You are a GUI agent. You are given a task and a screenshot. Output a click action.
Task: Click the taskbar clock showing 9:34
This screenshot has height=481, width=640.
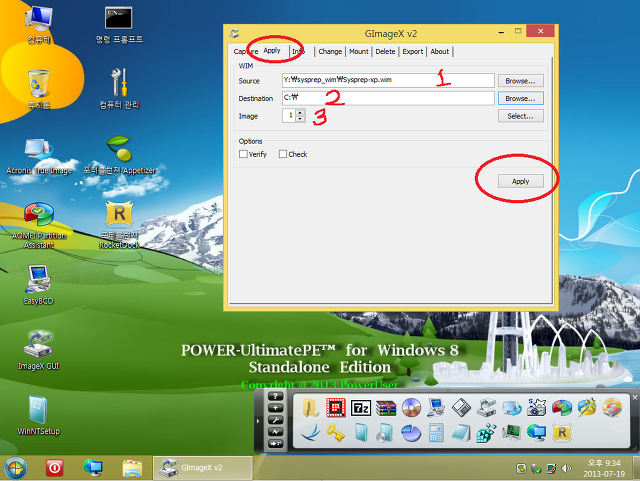click(x=604, y=468)
